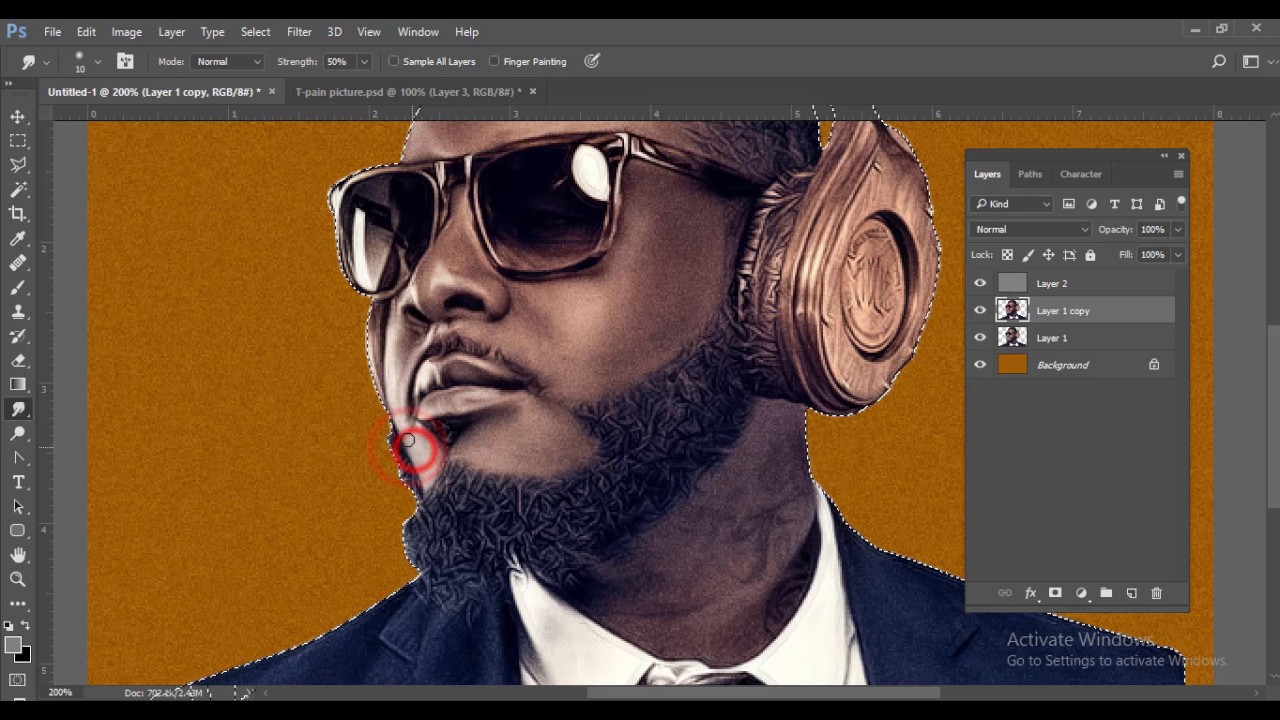Open the layer filter Kind dropdown
This screenshot has width=1280, height=720.
click(1012, 204)
